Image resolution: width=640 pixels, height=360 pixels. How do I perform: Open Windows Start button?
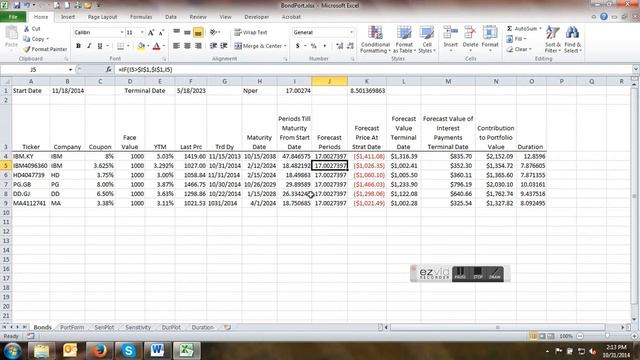[x=12, y=350]
